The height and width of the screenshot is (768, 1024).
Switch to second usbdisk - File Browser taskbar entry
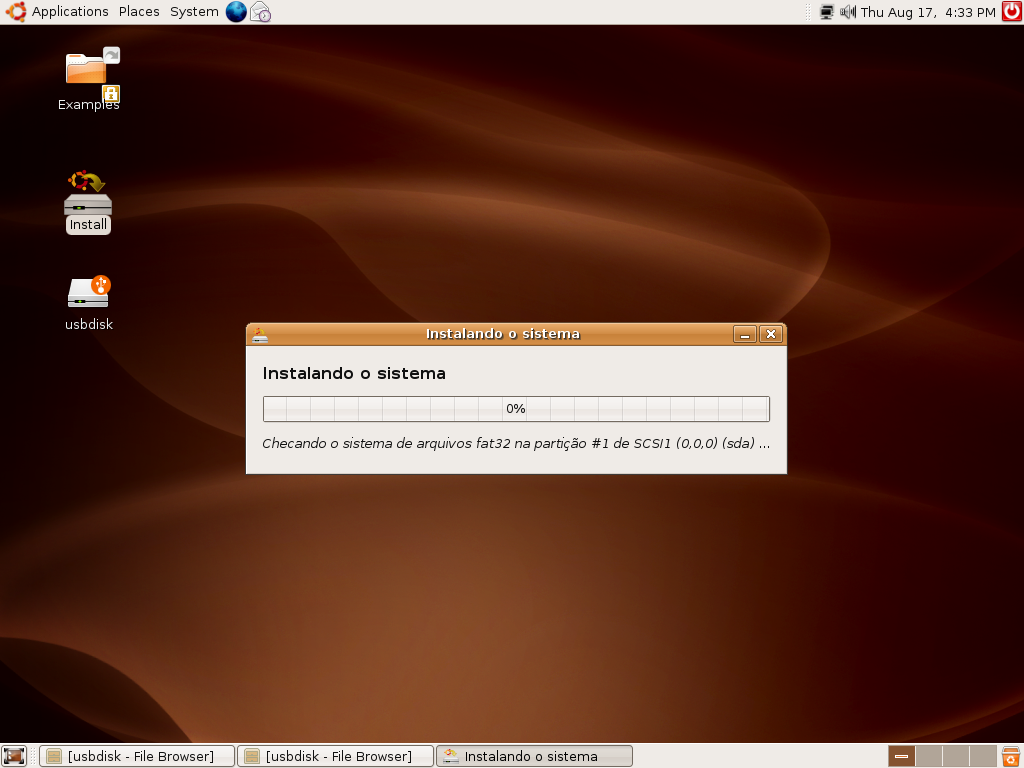tap(335, 756)
